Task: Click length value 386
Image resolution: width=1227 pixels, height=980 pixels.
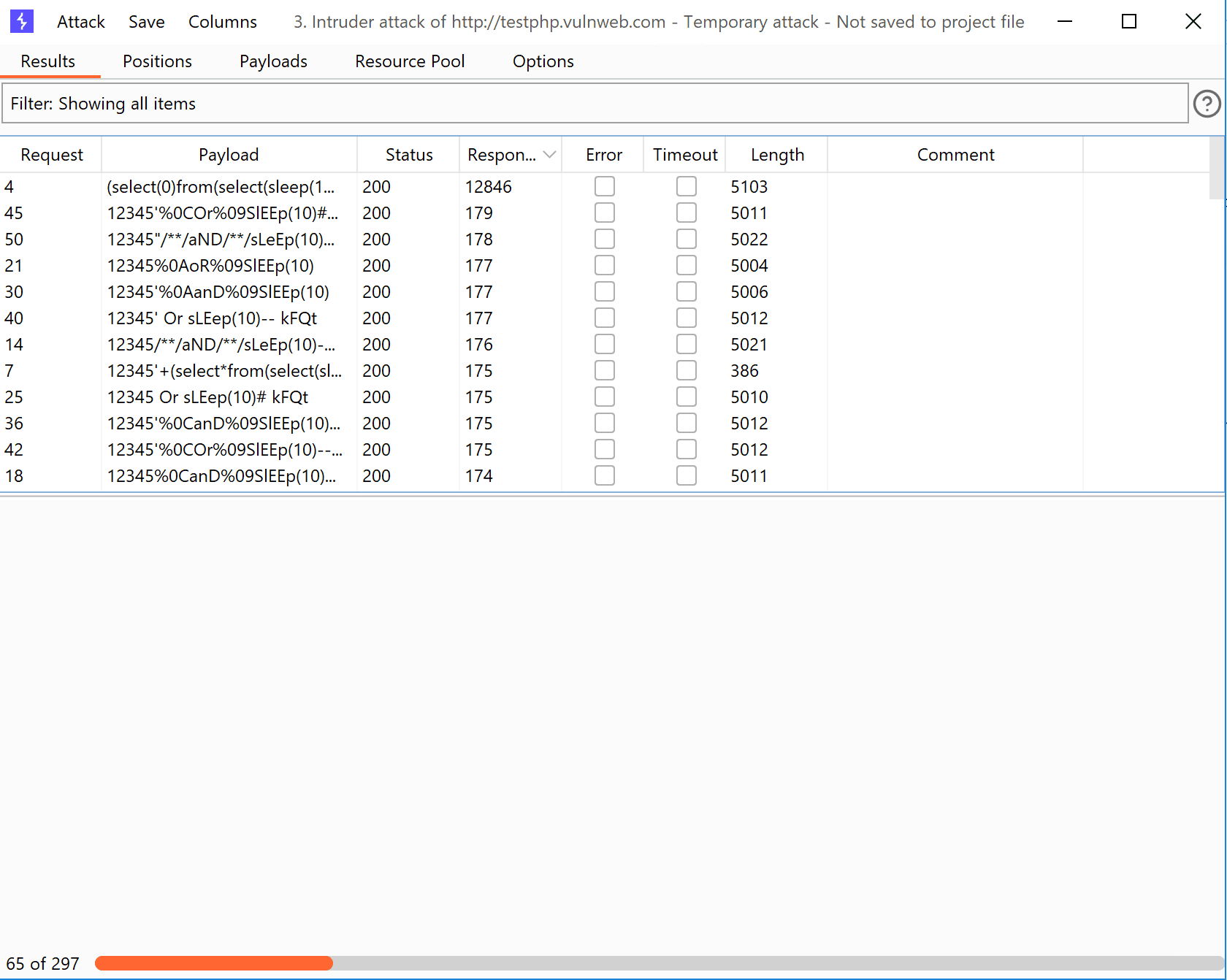Action: pos(744,371)
